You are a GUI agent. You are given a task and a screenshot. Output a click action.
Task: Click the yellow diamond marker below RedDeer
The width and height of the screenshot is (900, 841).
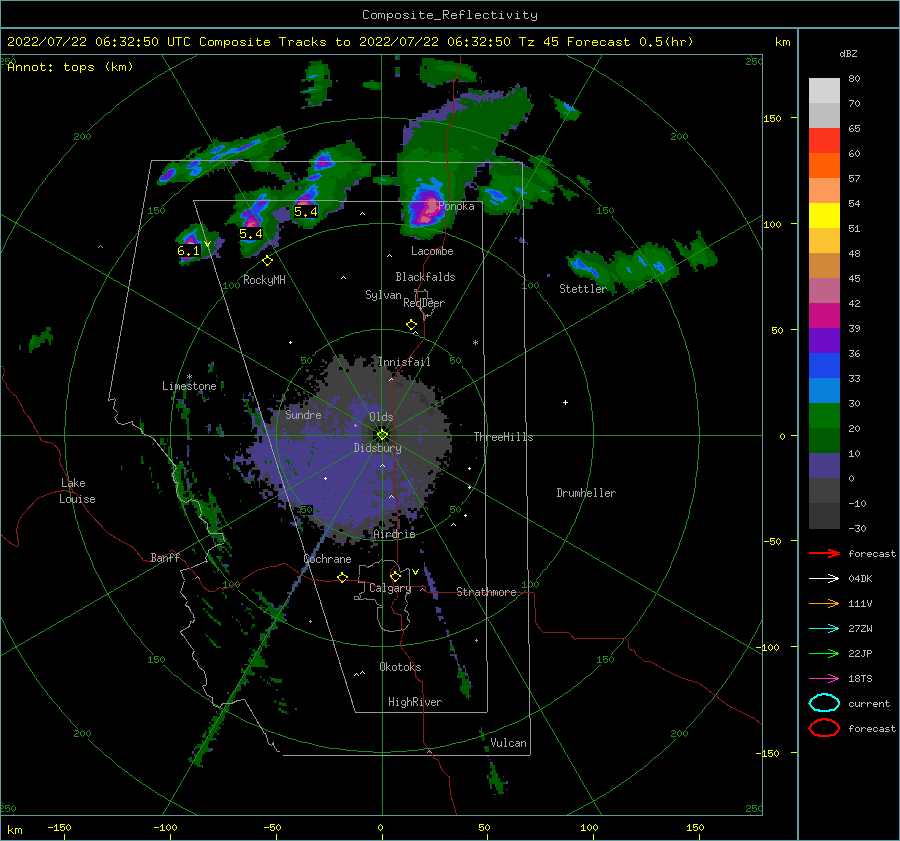(411, 325)
